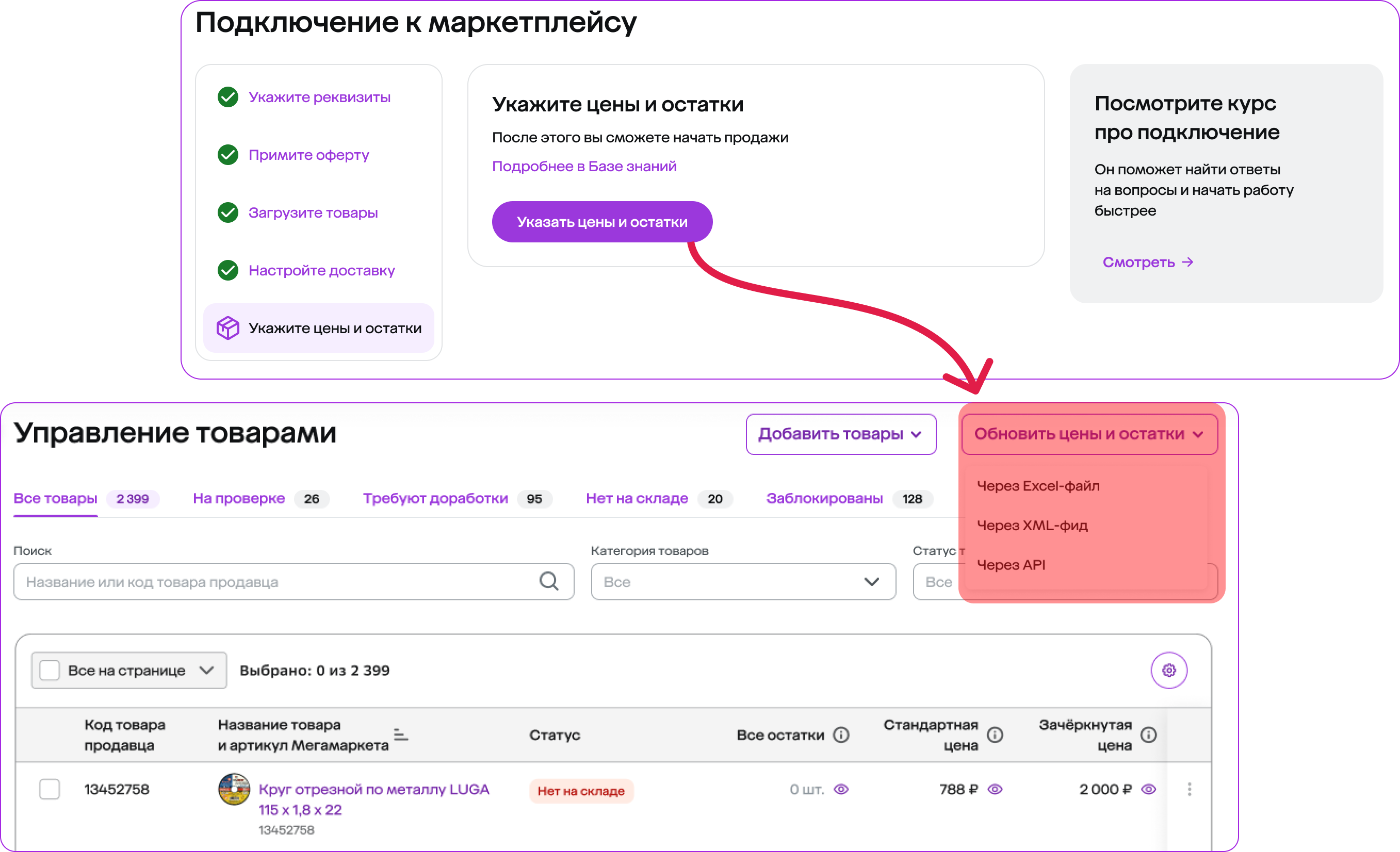Screen dimensions: 1400x852
Task: Switch to the На проверке tab
Action: coord(239,499)
